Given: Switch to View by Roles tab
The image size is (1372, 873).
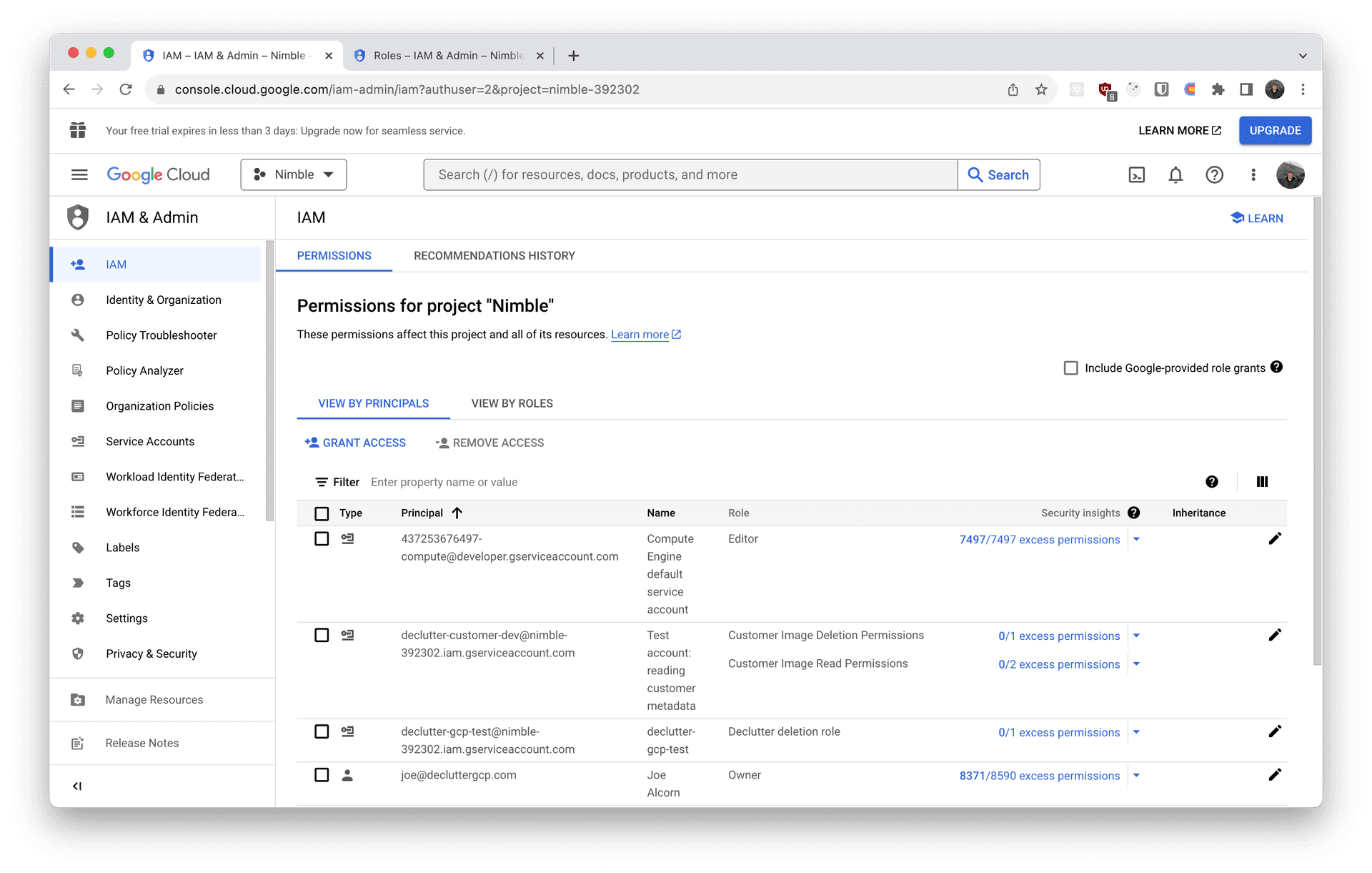Looking at the screenshot, I should coord(512,403).
